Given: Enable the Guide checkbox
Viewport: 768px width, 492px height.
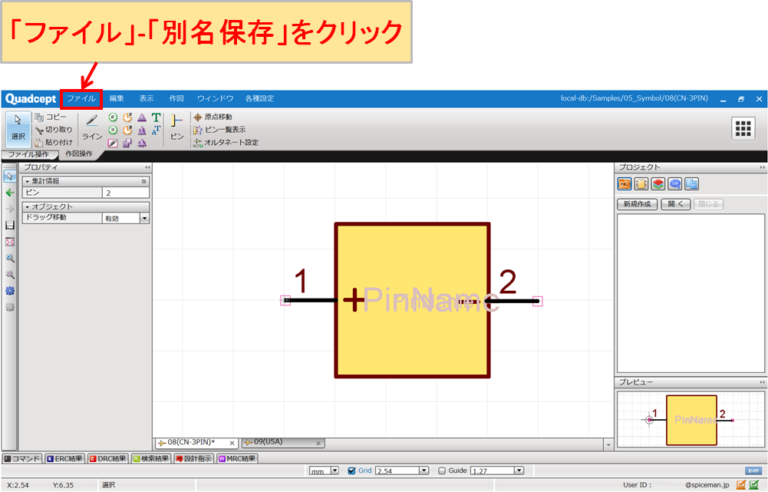Looking at the screenshot, I should (442, 470).
